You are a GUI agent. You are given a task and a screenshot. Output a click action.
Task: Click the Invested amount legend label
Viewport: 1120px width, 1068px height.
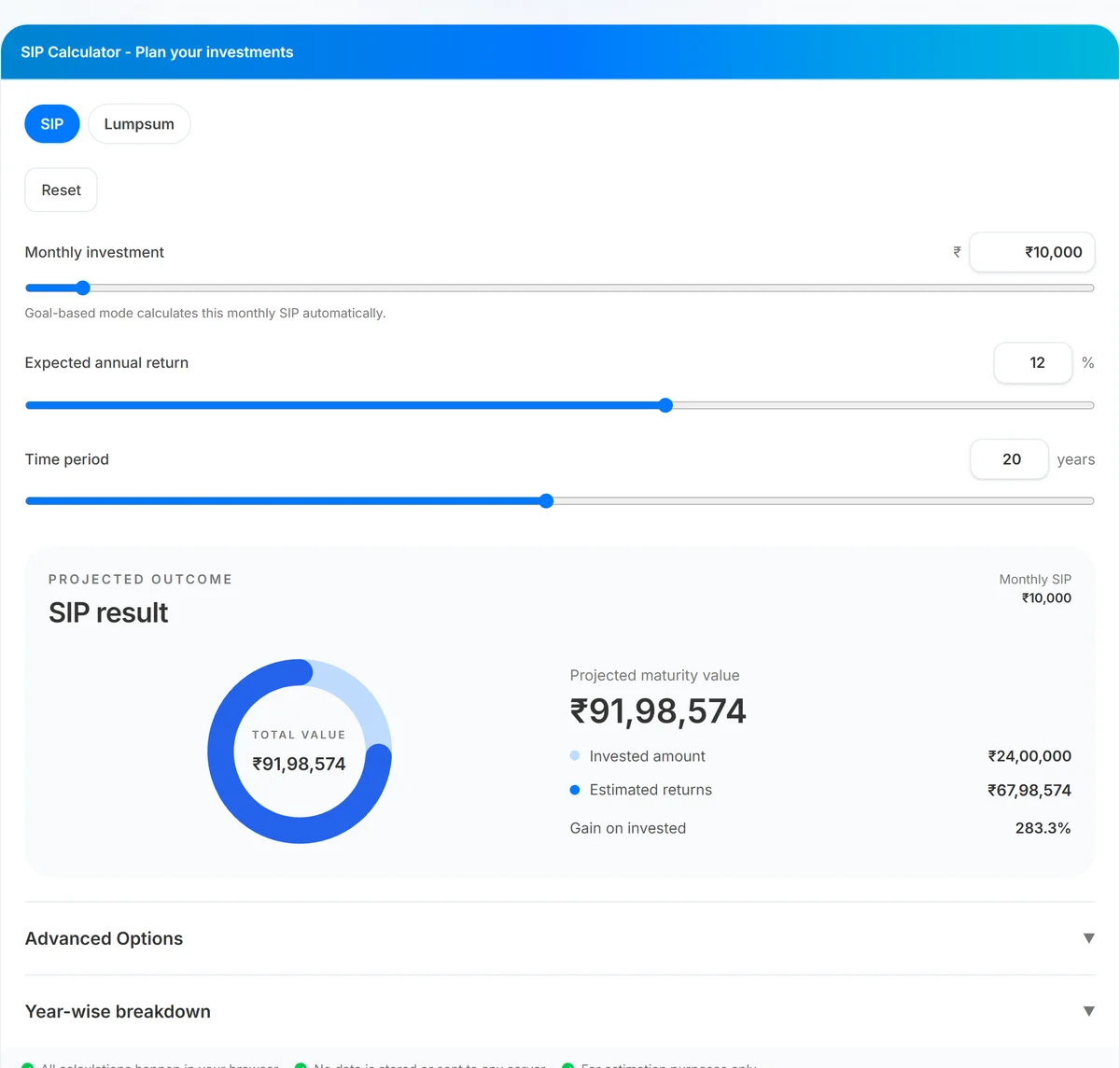coord(647,756)
